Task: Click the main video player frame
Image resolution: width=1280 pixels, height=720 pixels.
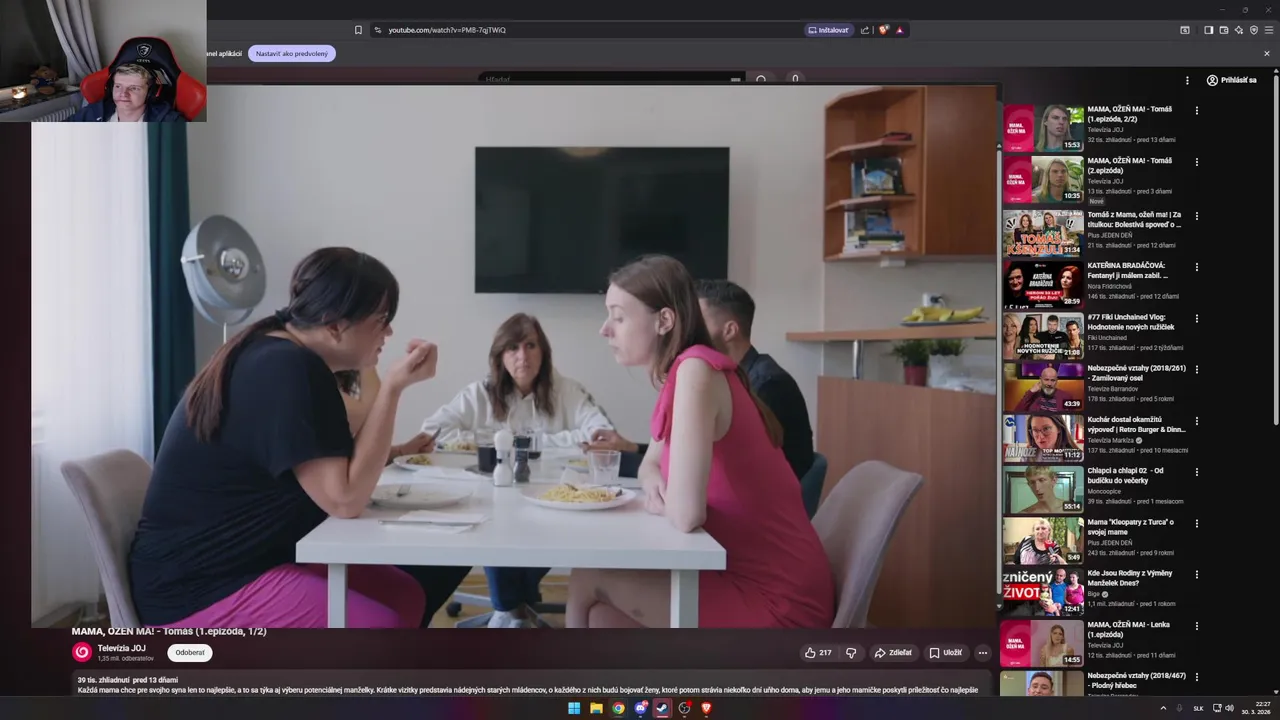Action: coord(515,356)
